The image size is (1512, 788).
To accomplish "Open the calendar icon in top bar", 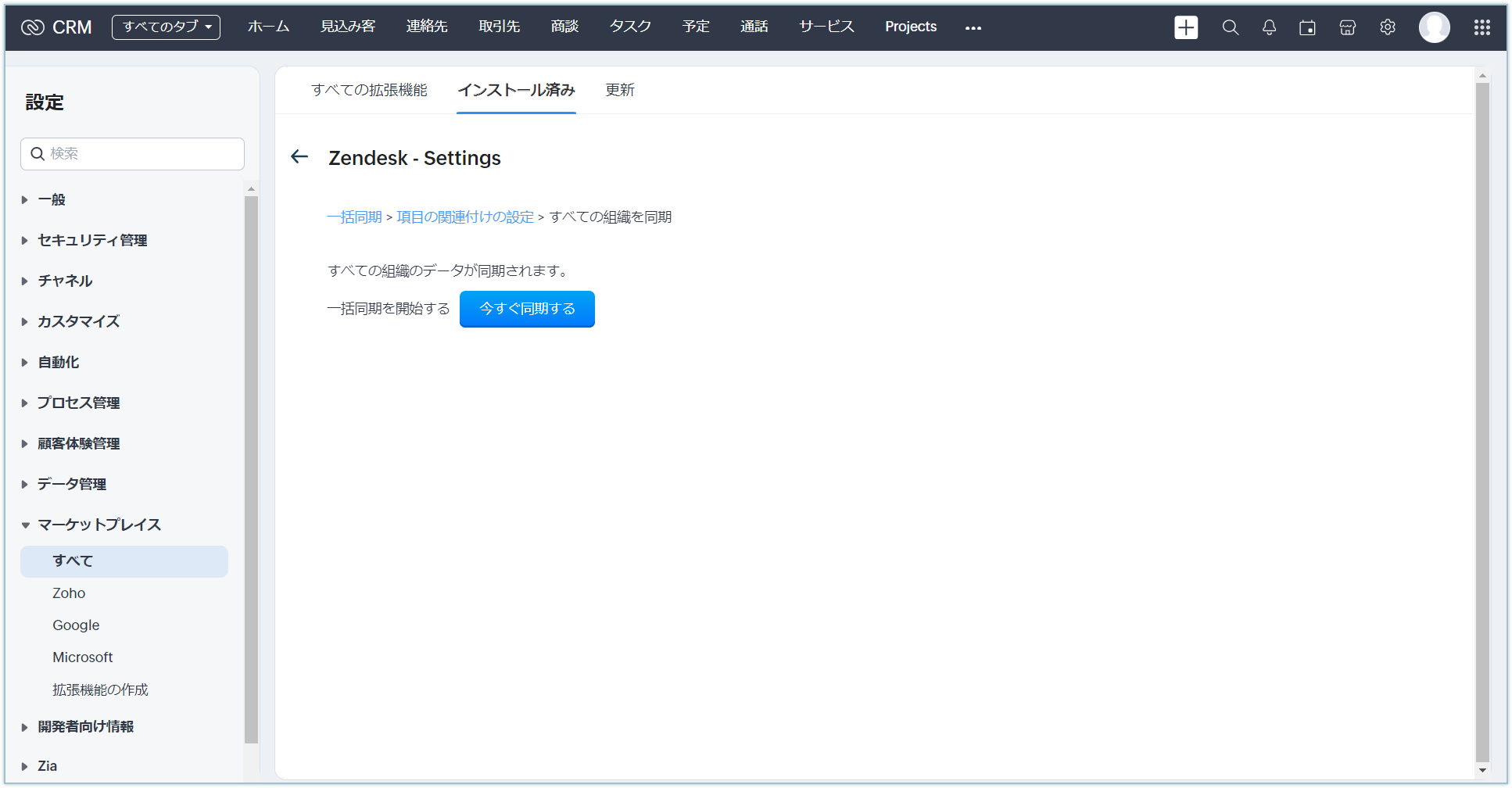I will [x=1307, y=27].
